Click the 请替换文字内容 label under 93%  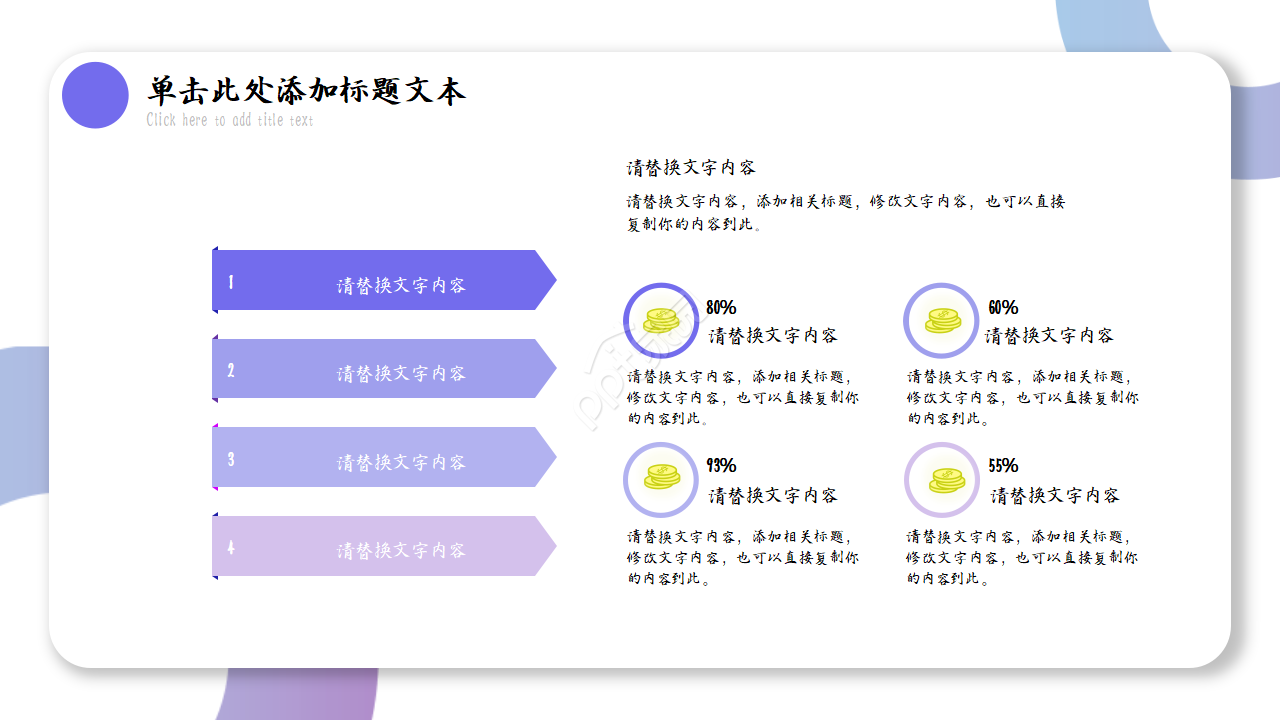[x=773, y=495]
